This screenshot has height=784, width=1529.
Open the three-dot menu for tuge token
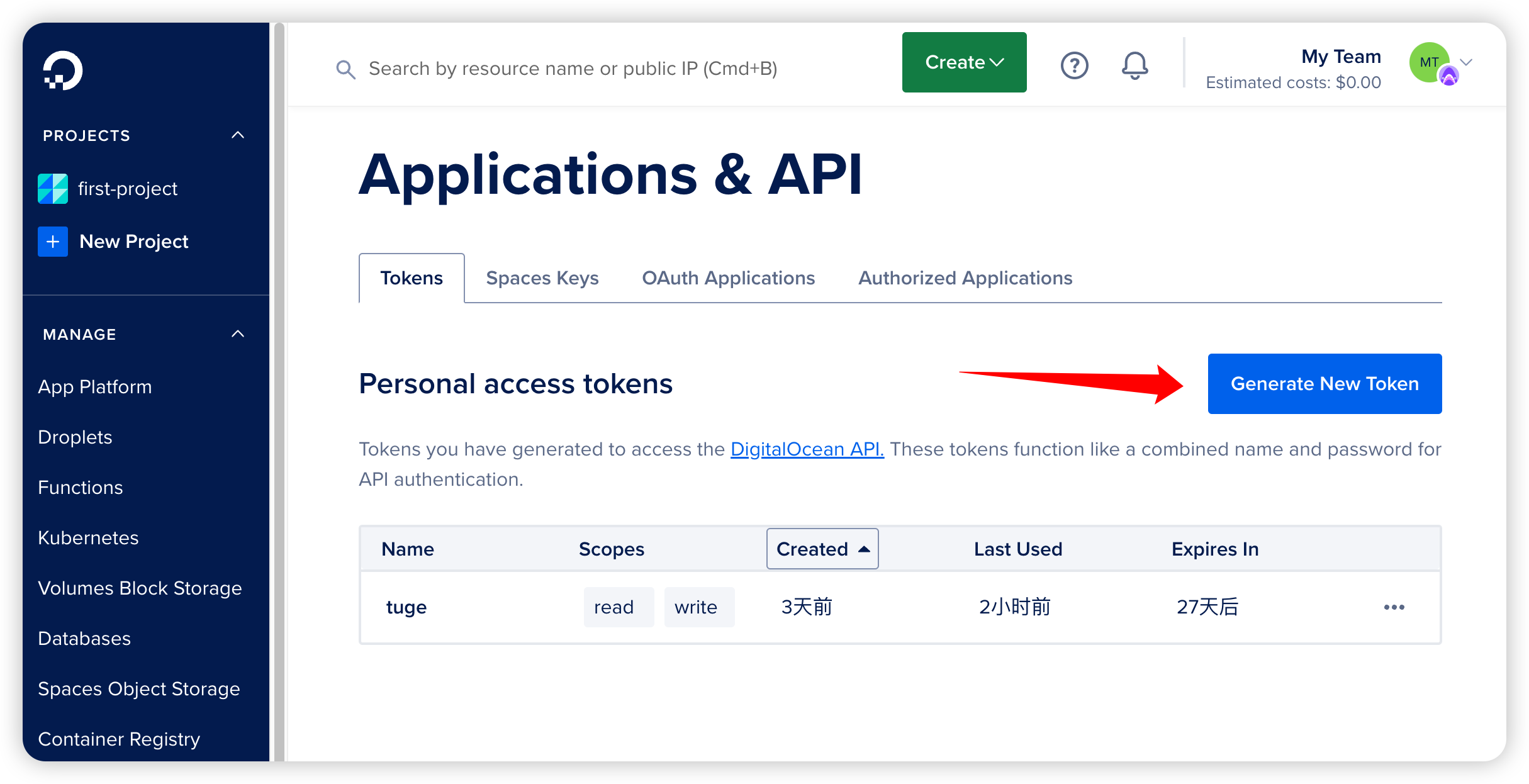point(1394,607)
